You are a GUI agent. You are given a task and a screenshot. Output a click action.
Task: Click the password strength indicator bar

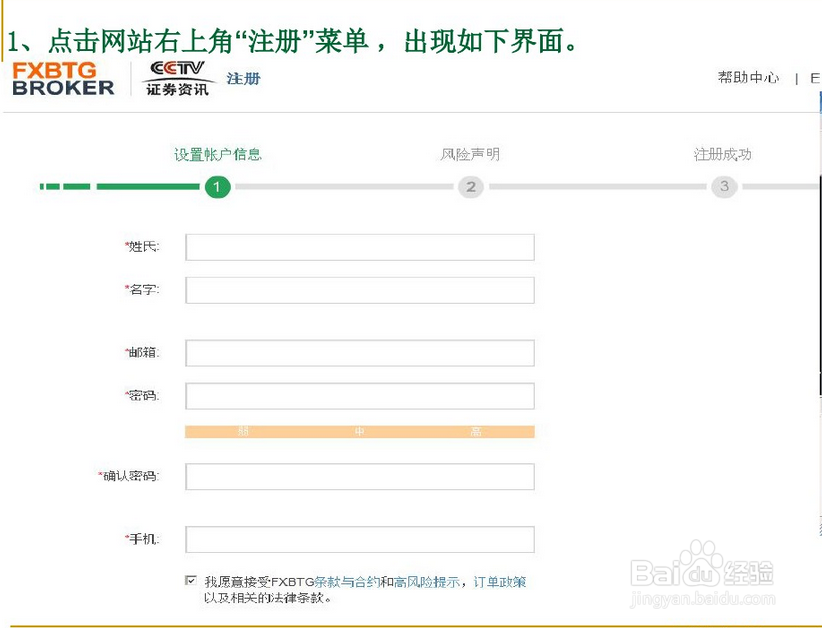360,431
